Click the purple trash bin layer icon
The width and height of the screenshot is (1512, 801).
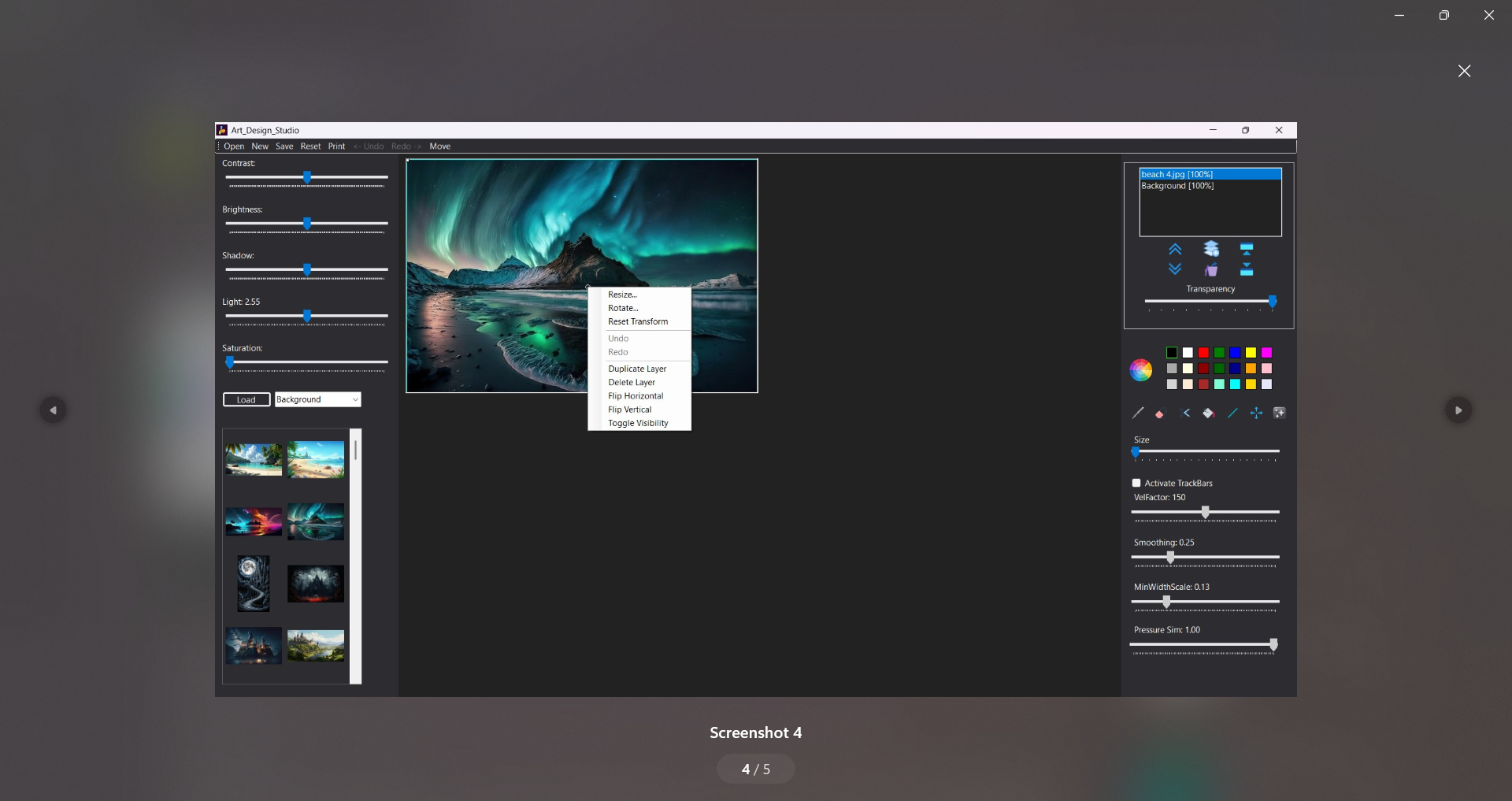tap(1211, 269)
